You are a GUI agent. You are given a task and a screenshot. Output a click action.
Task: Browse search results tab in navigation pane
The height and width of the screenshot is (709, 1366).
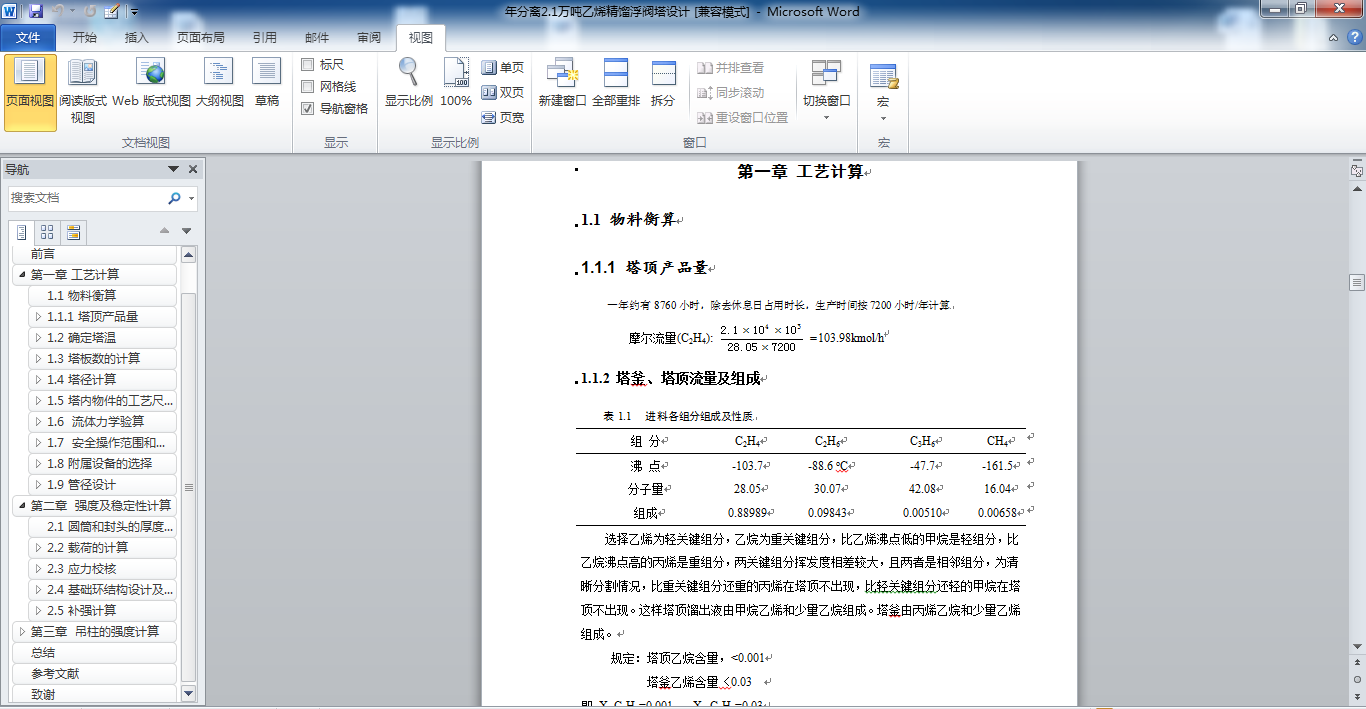tap(73, 233)
